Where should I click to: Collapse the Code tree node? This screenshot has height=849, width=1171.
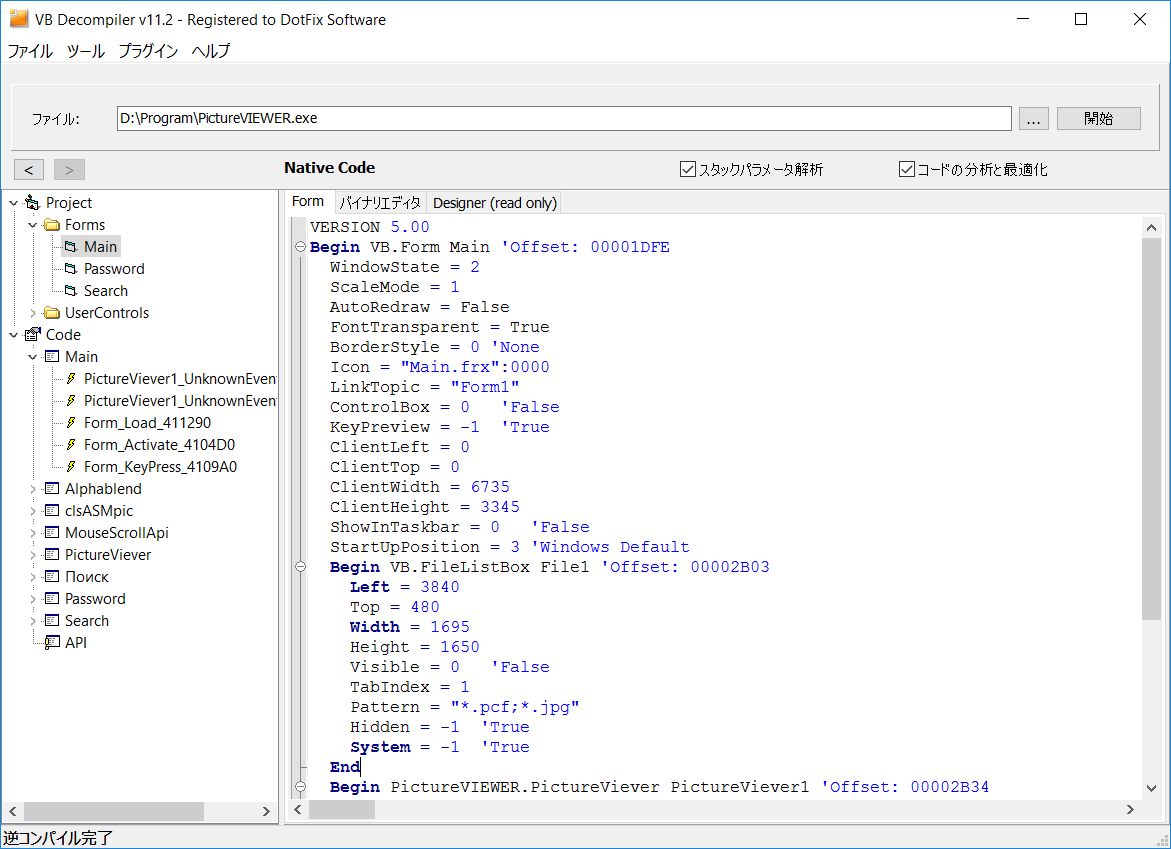[13, 335]
